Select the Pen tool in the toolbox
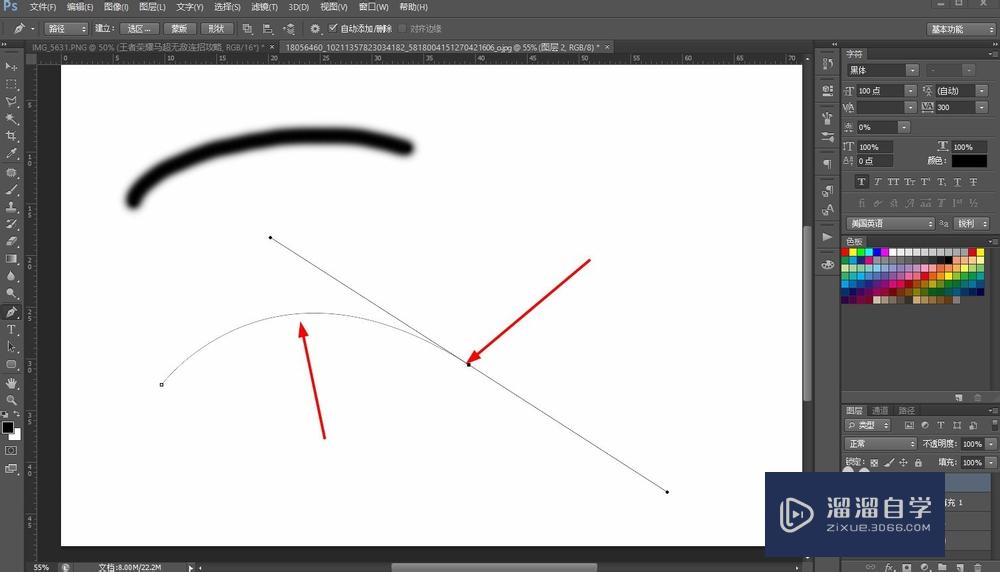The image size is (1000, 572). (x=11, y=312)
